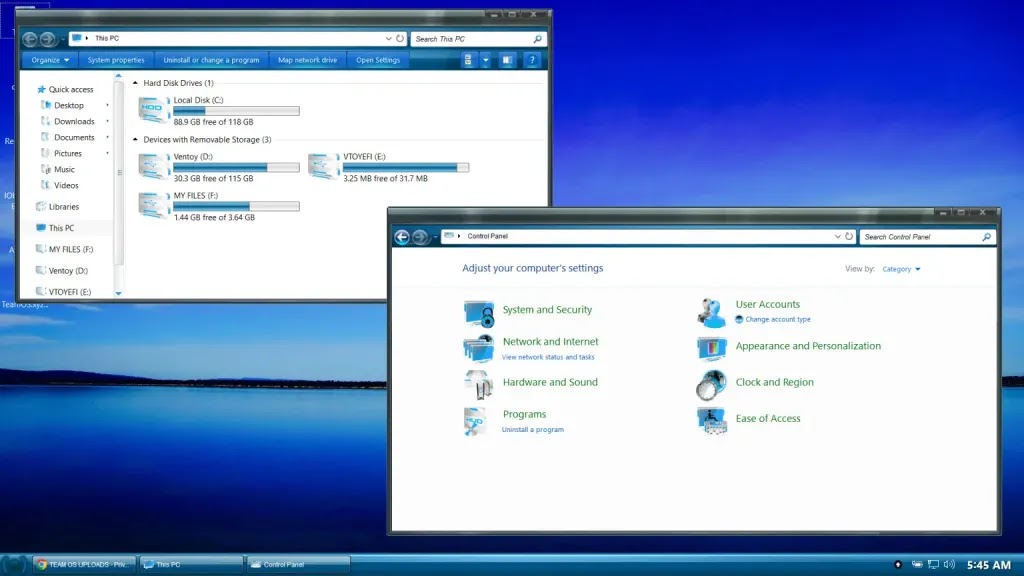Viewport: 1024px width, 576px height.
Task: Open Network and Internet category icon
Action: [x=479, y=349]
